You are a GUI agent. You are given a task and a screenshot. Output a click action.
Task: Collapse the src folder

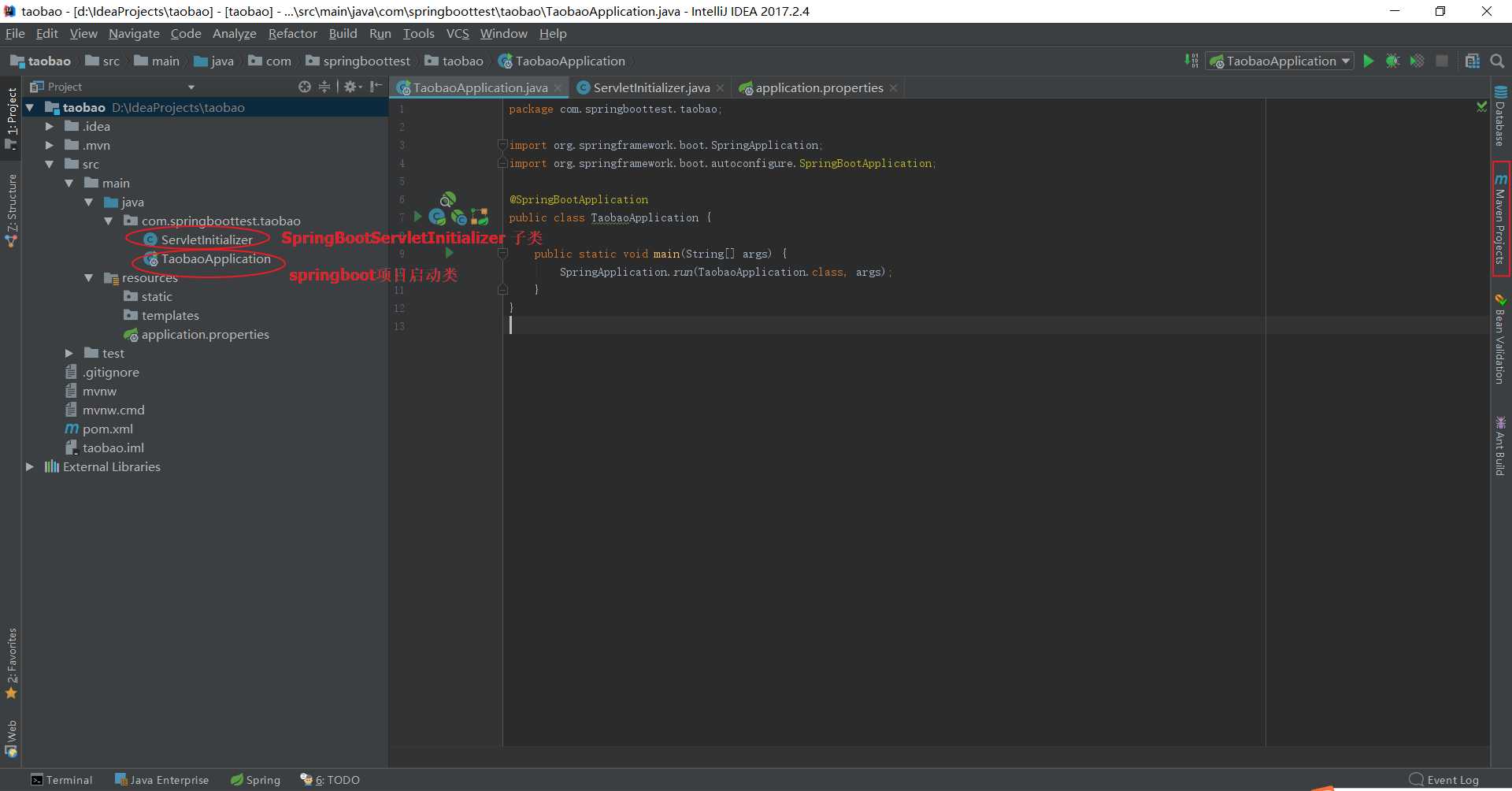(50, 164)
